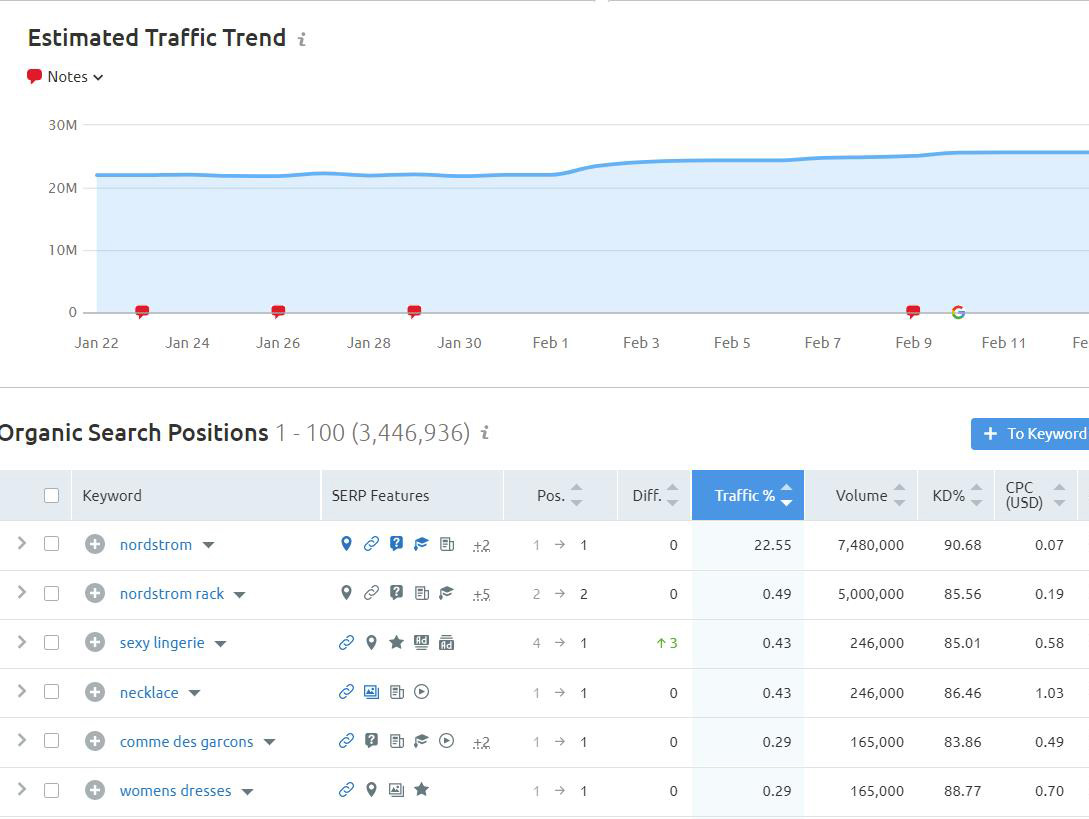Open the Notes dropdown

click(65, 77)
